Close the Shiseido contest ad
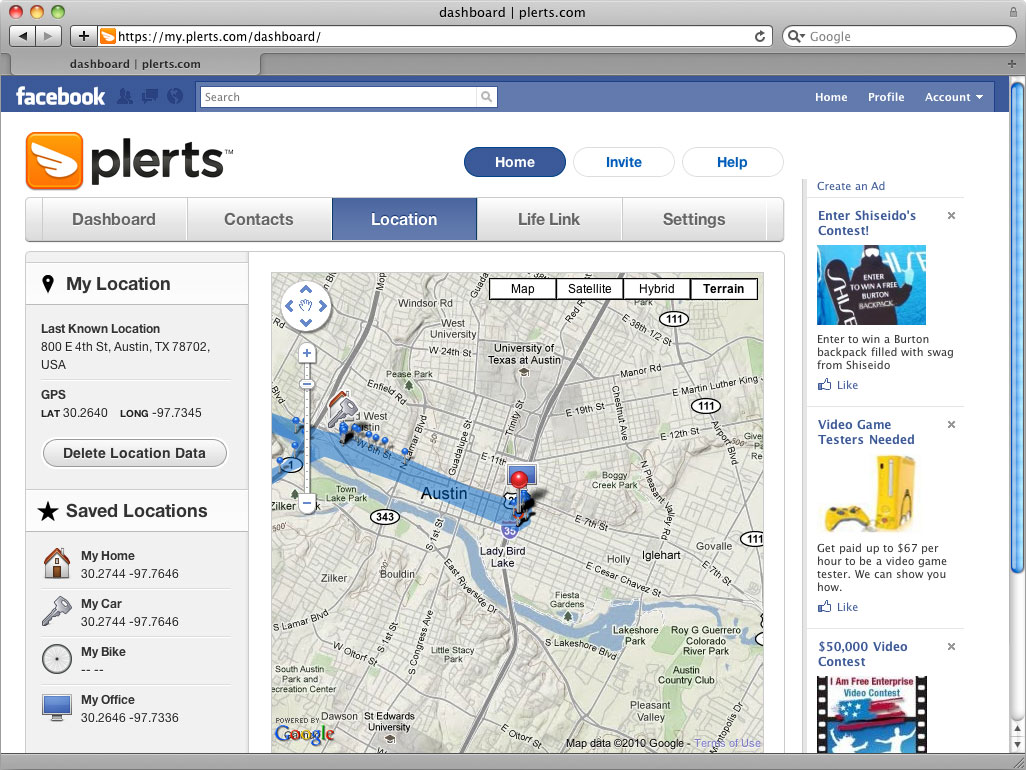 pyautogui.click(x=951, y=215)
